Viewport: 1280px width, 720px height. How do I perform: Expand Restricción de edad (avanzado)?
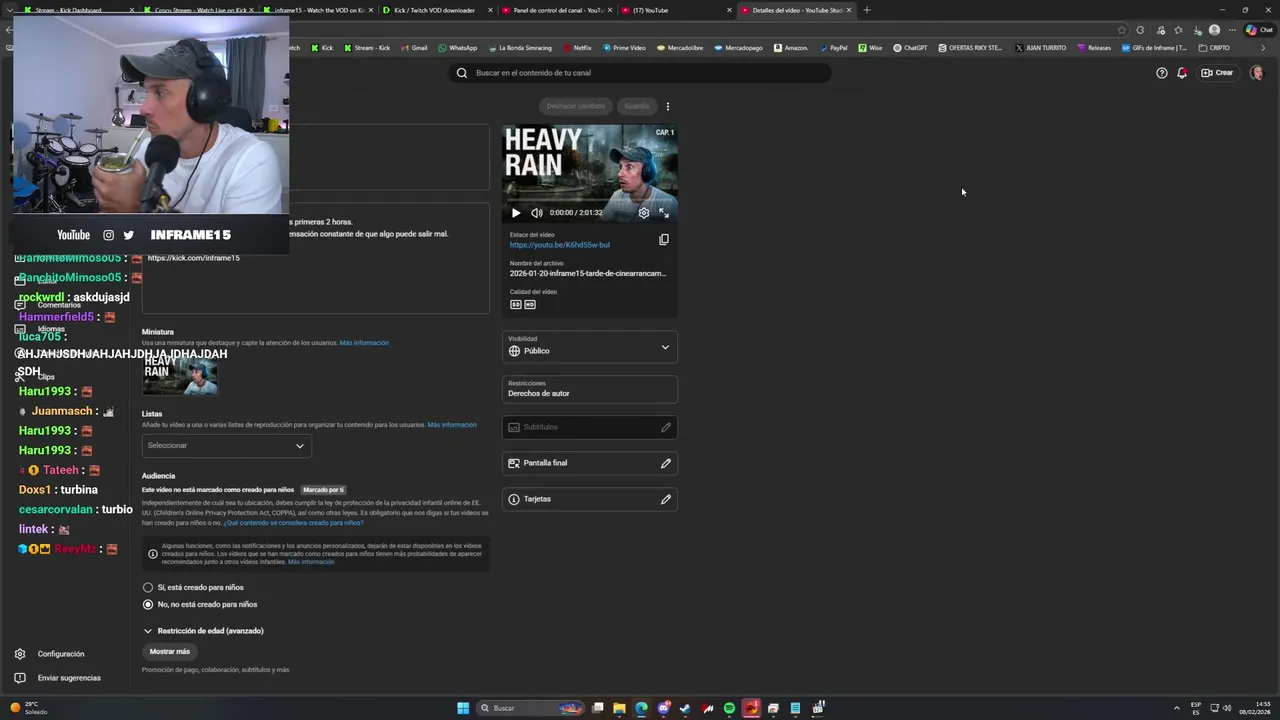(203, 631)
